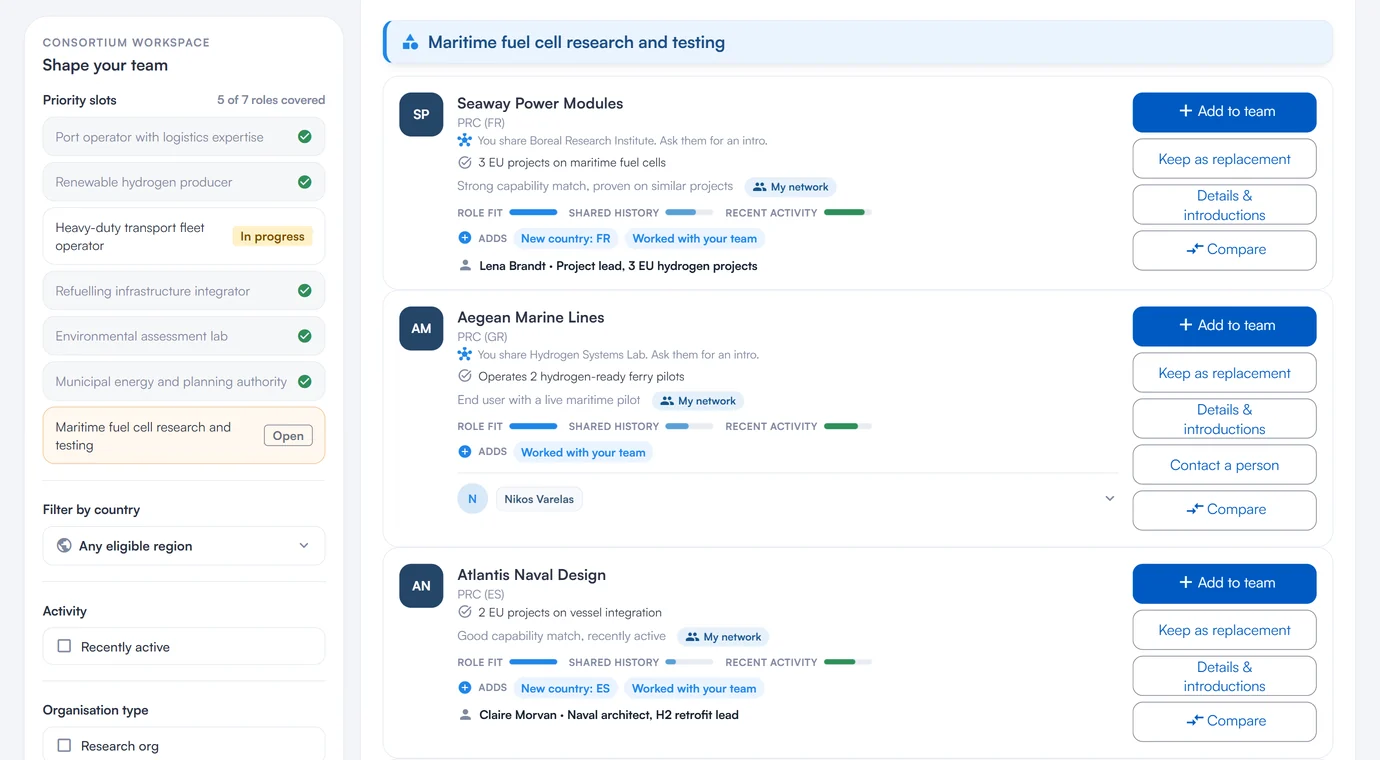
Task: Click green check on Renewable hydrogen producer
Action: coord(305,182)
